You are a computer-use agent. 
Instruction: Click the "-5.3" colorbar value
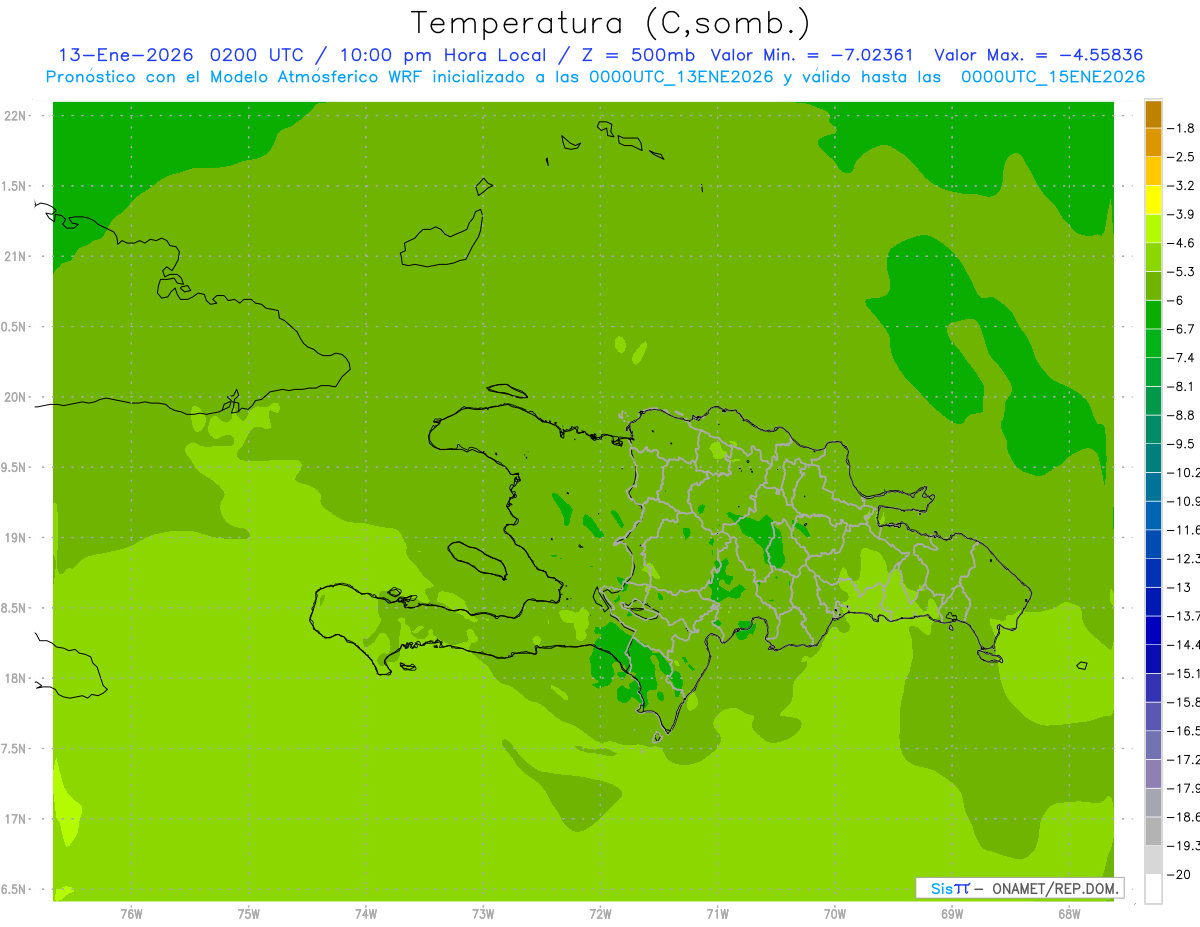tap(1181, 271)
